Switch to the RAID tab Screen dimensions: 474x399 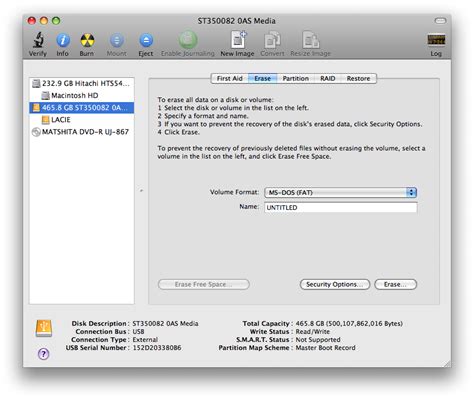[328, 79]
